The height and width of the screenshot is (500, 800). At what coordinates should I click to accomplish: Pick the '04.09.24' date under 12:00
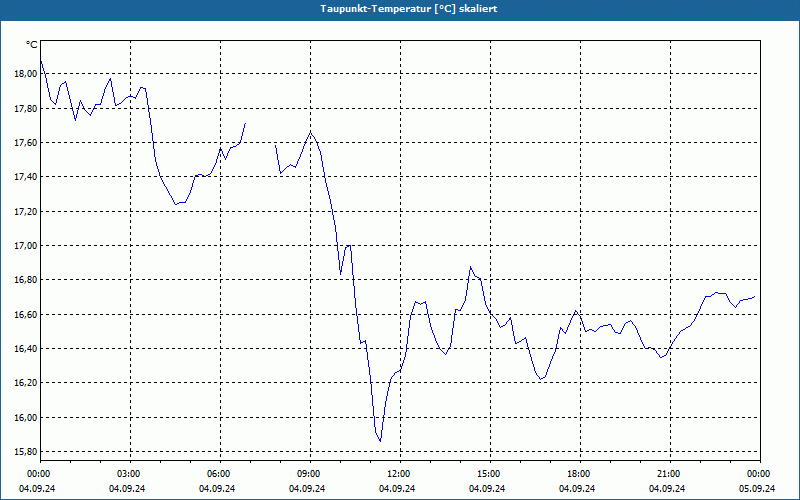click(x=397, y=489)
